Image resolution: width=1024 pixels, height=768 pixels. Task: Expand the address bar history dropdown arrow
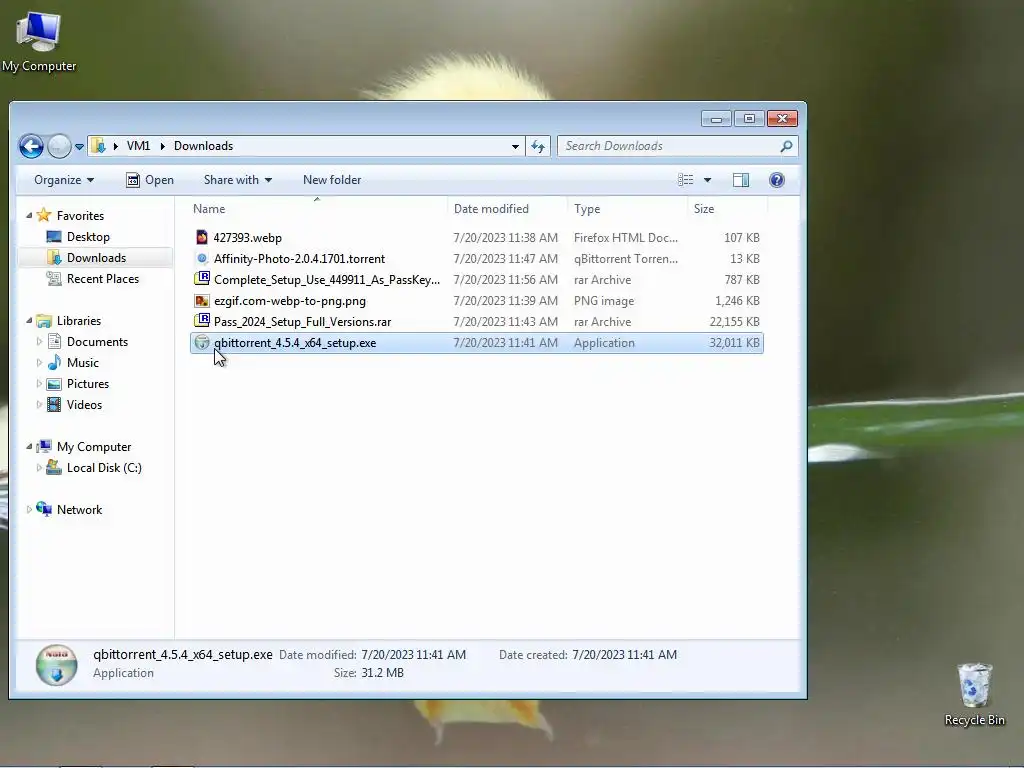(x=515, y=146)
